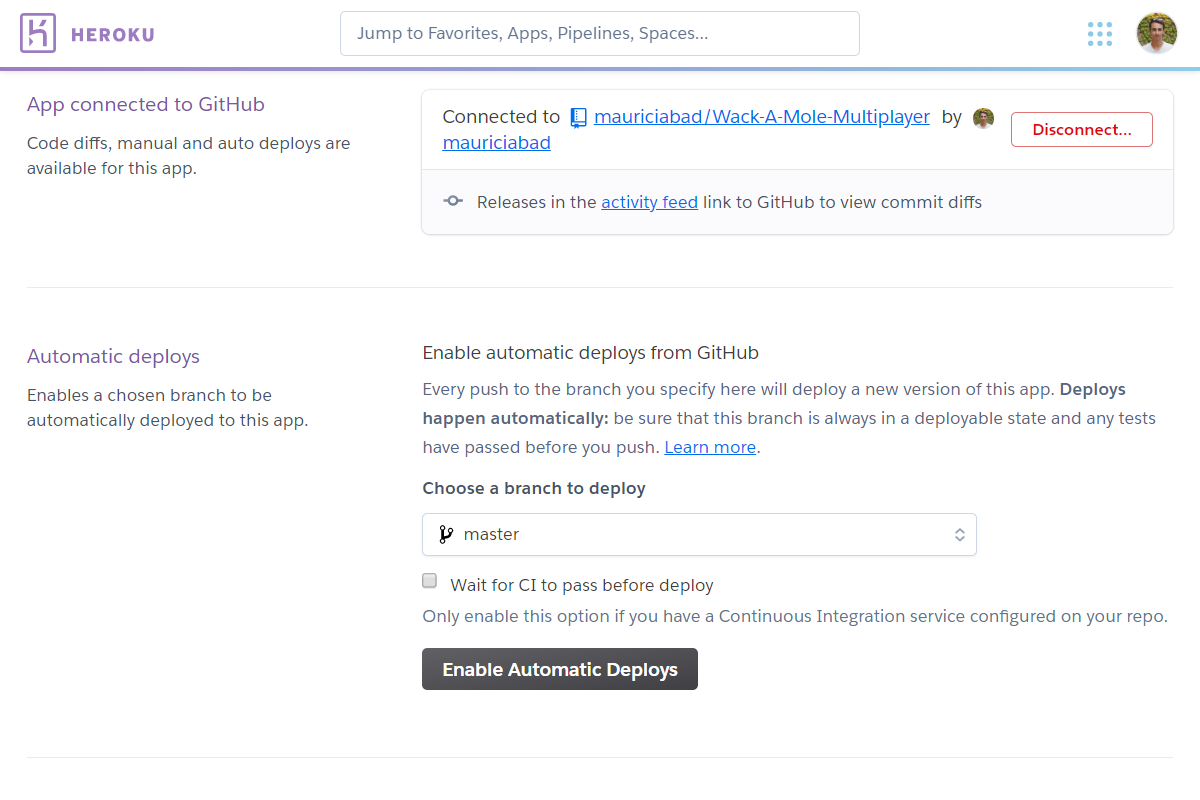This screenshot has width=1200, height=800.
Task: Open the Learn more link
Action: click(710, 447)
